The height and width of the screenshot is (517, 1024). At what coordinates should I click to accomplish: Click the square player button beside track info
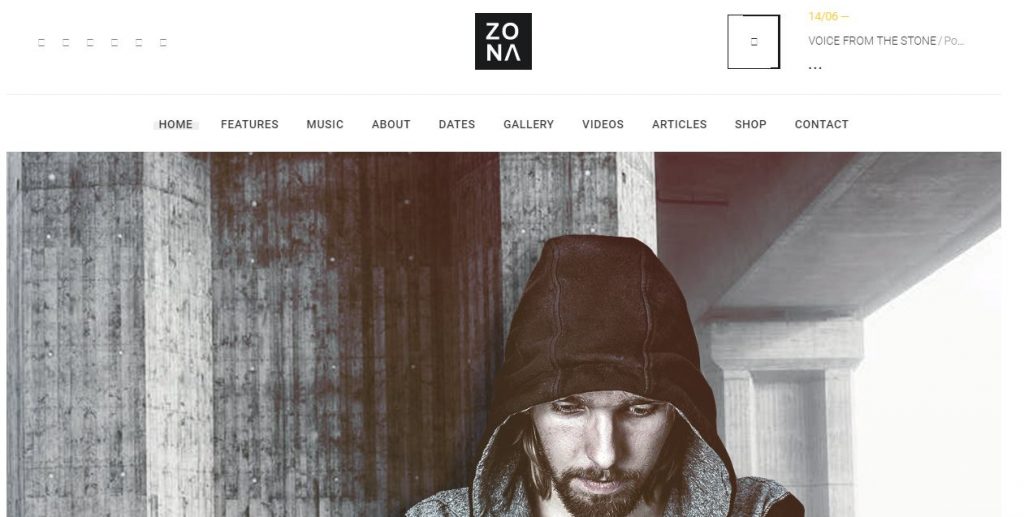[x=754, y=41]
